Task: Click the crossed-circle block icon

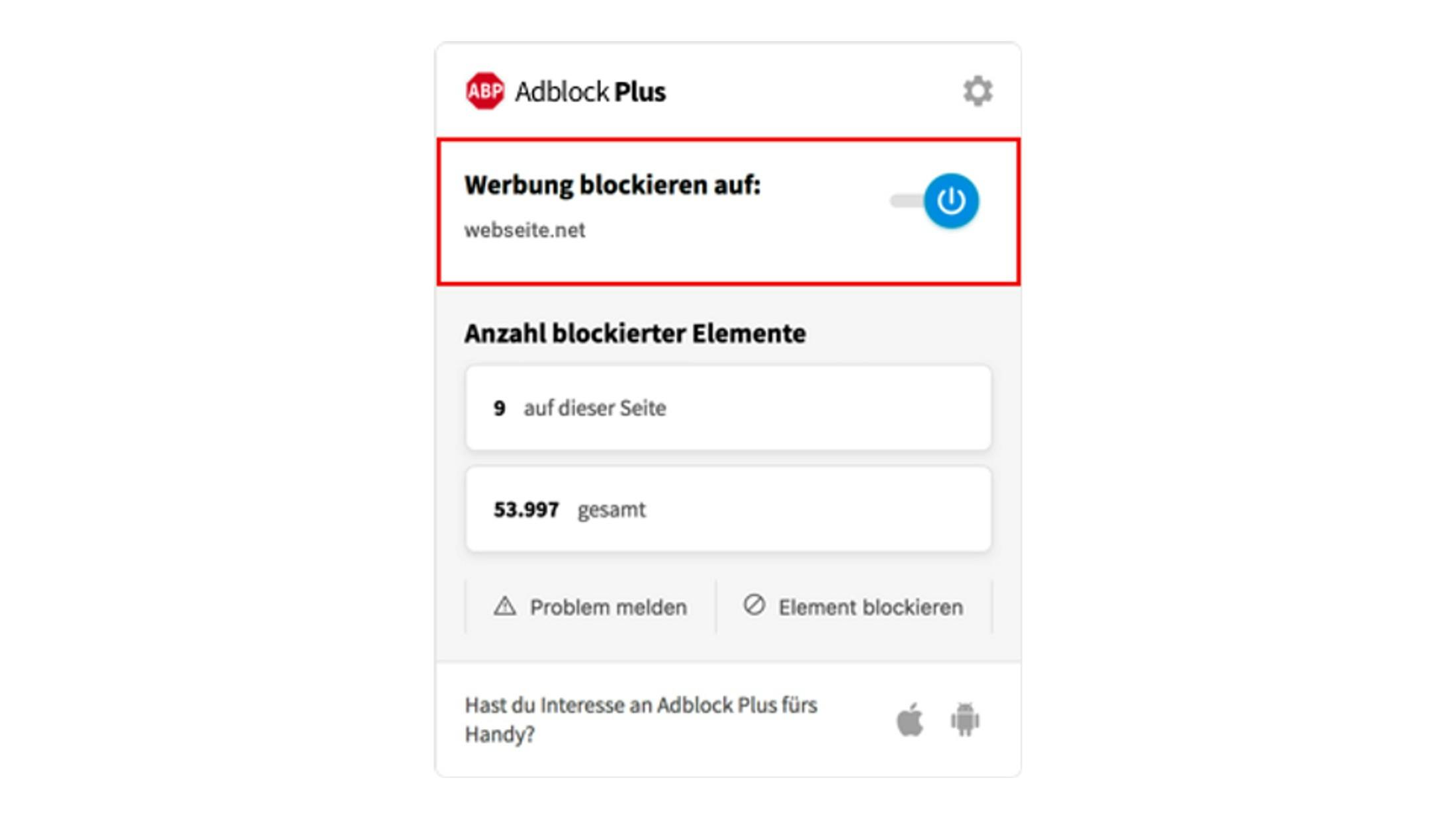Action: click(754, 605)
